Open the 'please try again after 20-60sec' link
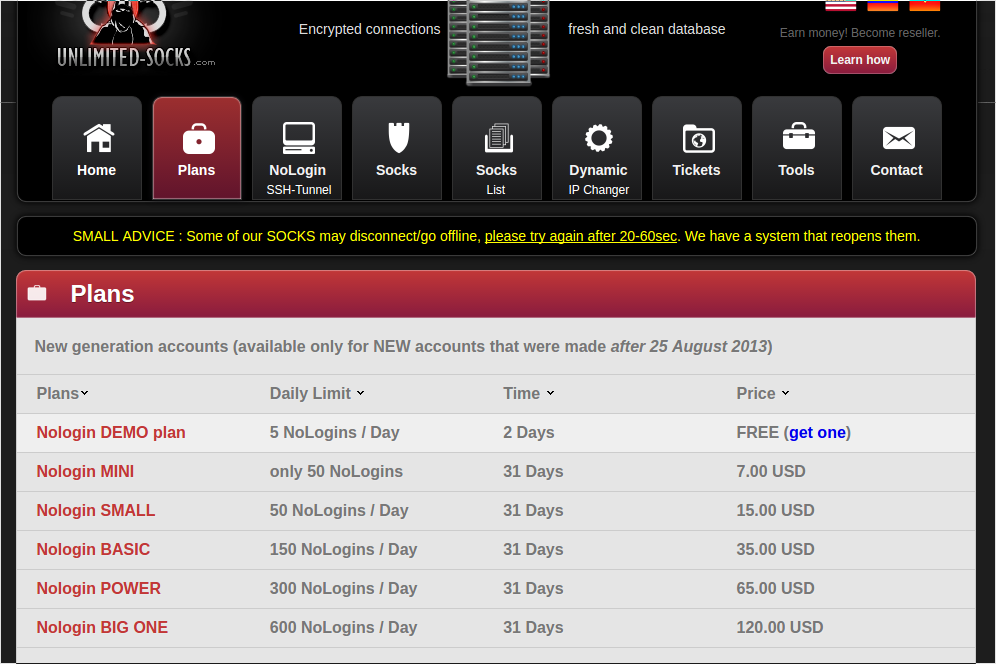996x664 pixels. click(581, 236)
